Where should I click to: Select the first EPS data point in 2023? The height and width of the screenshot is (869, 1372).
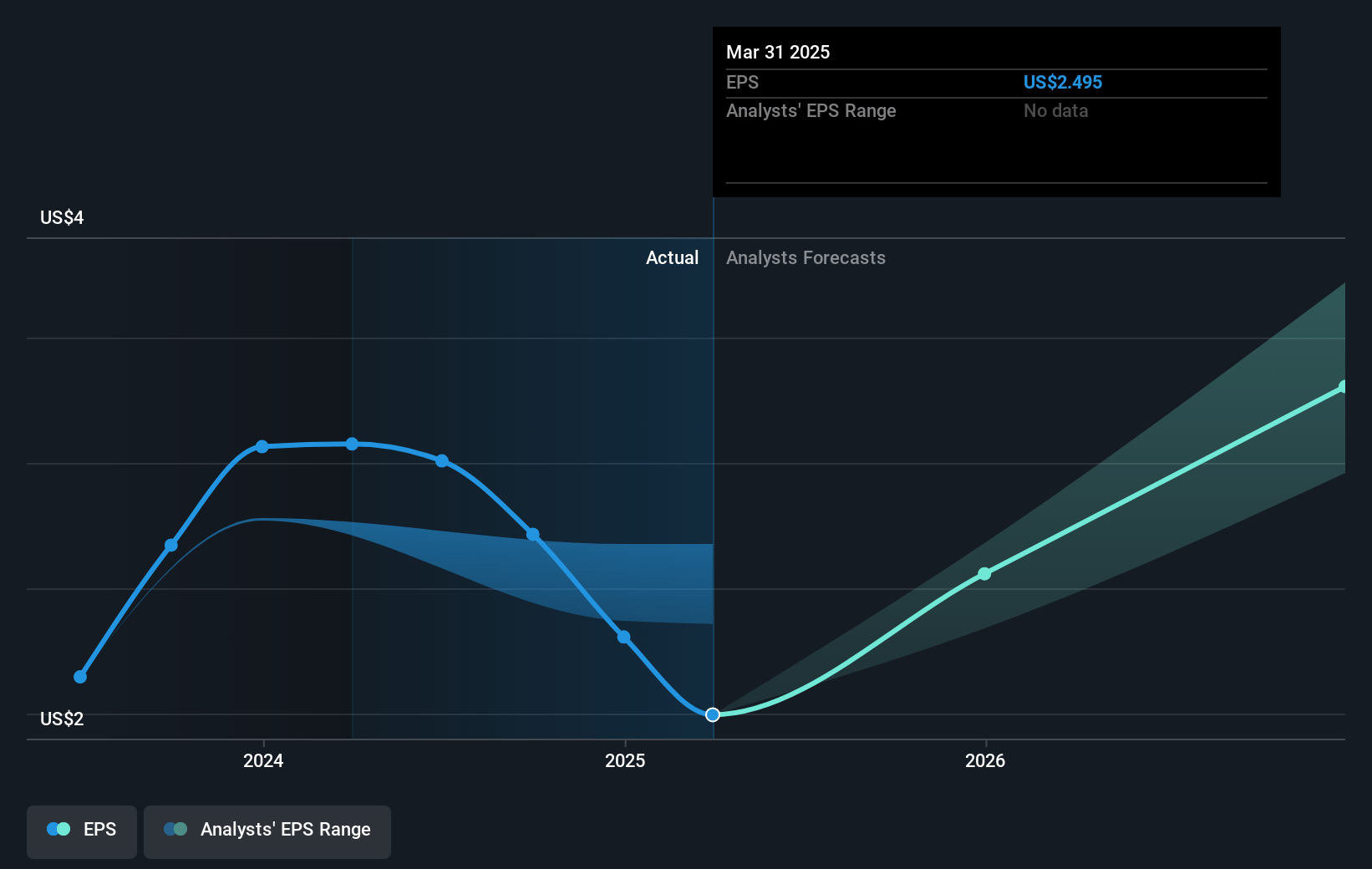point(80,677)
